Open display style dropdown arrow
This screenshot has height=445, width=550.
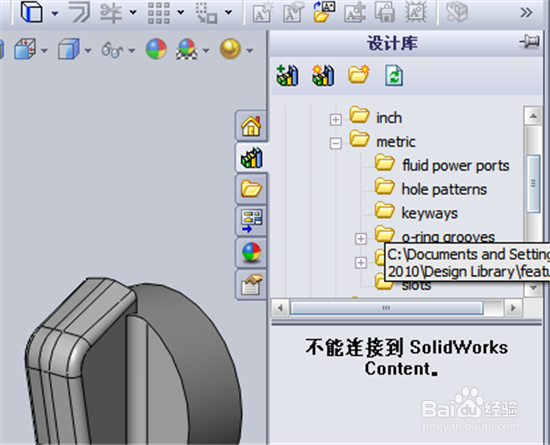tap(88, 50)
